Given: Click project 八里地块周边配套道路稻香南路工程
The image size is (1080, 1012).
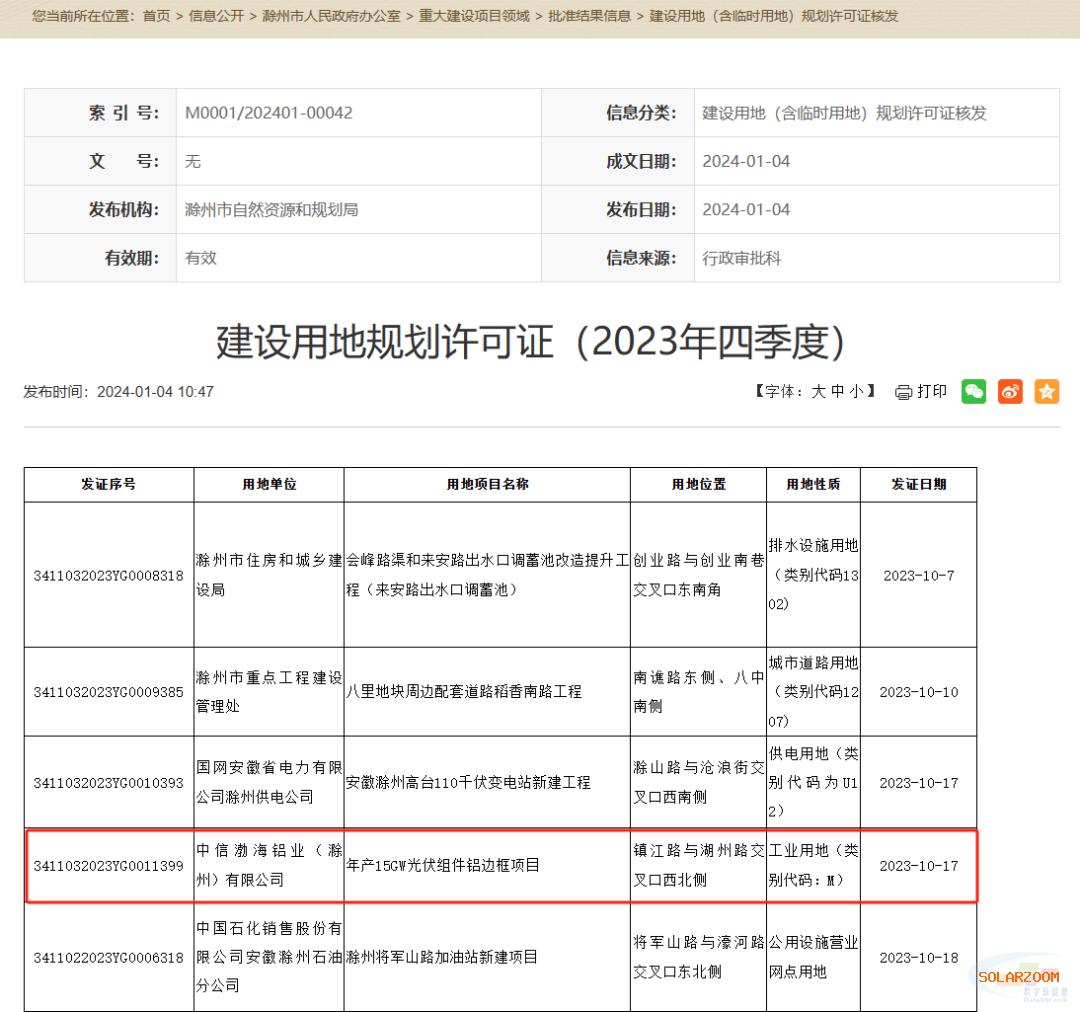Looking at the screenshot, I should point(464,692).
